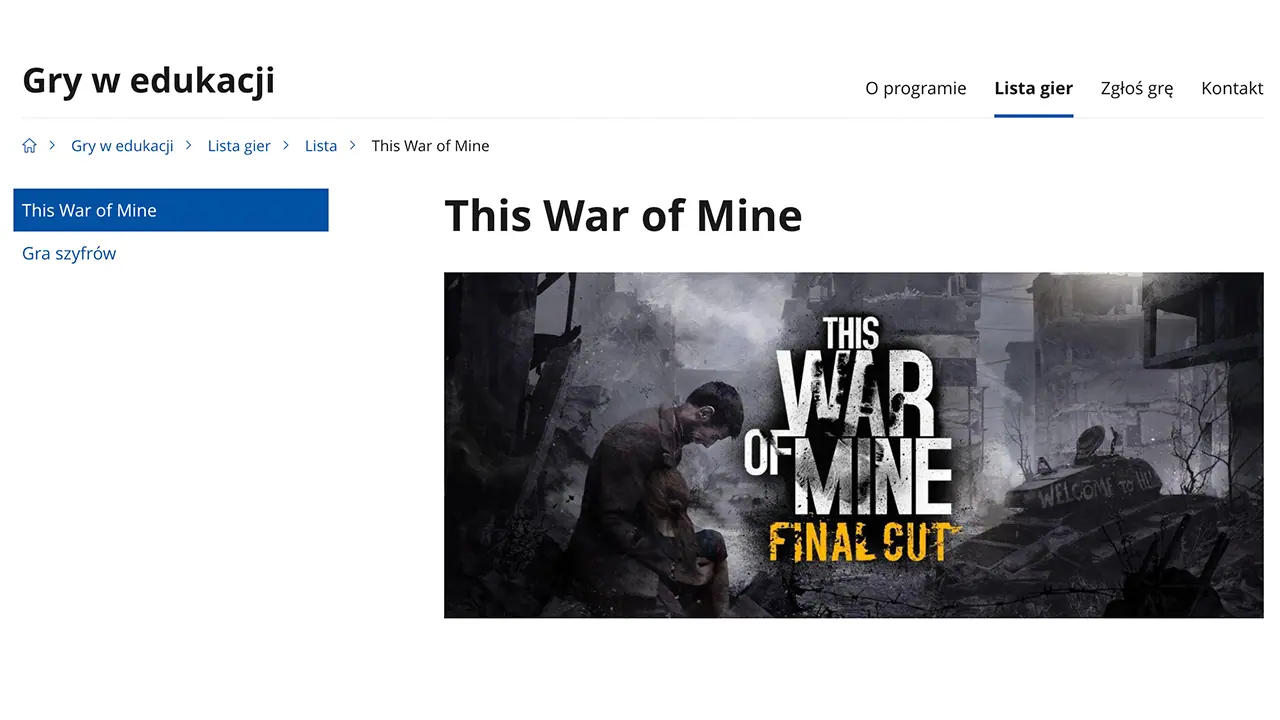Follow the 'Gry w edukacji' breadcrumb link
1280x720 pixels.
click(x=122, y=146)
